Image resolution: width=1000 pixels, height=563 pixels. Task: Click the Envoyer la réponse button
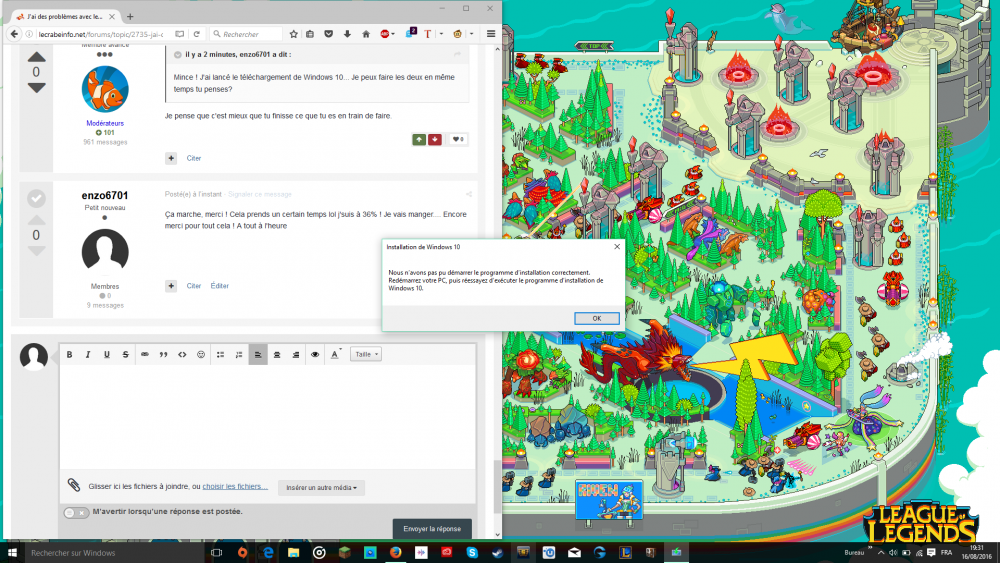click(x=432, y=529)
